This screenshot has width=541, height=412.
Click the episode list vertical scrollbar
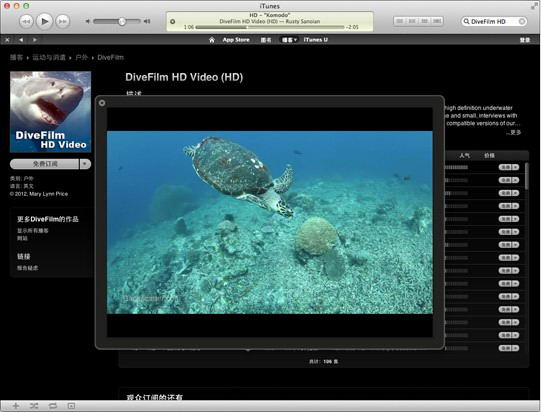[x=527, y=176]
